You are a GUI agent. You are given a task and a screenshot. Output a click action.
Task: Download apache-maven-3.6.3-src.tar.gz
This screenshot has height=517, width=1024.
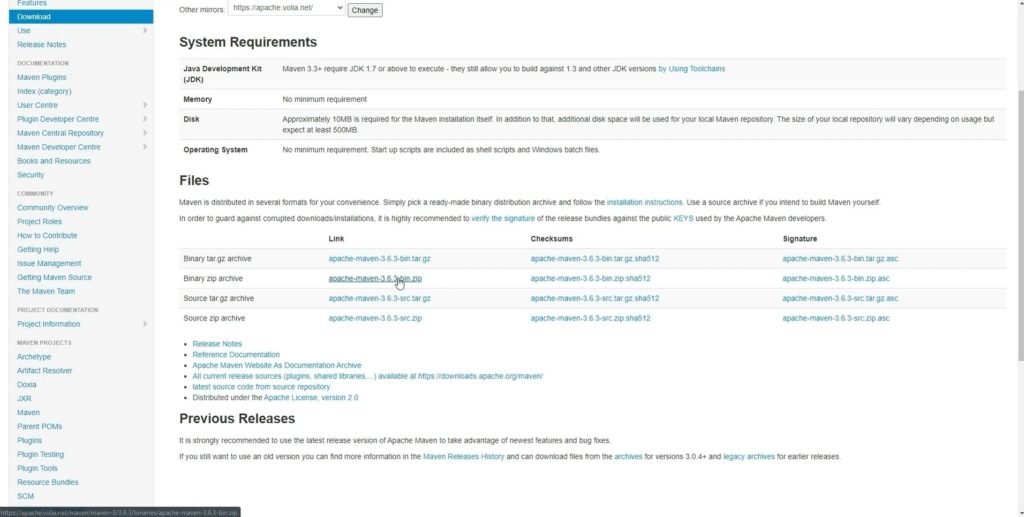click(x=379, y=298)
